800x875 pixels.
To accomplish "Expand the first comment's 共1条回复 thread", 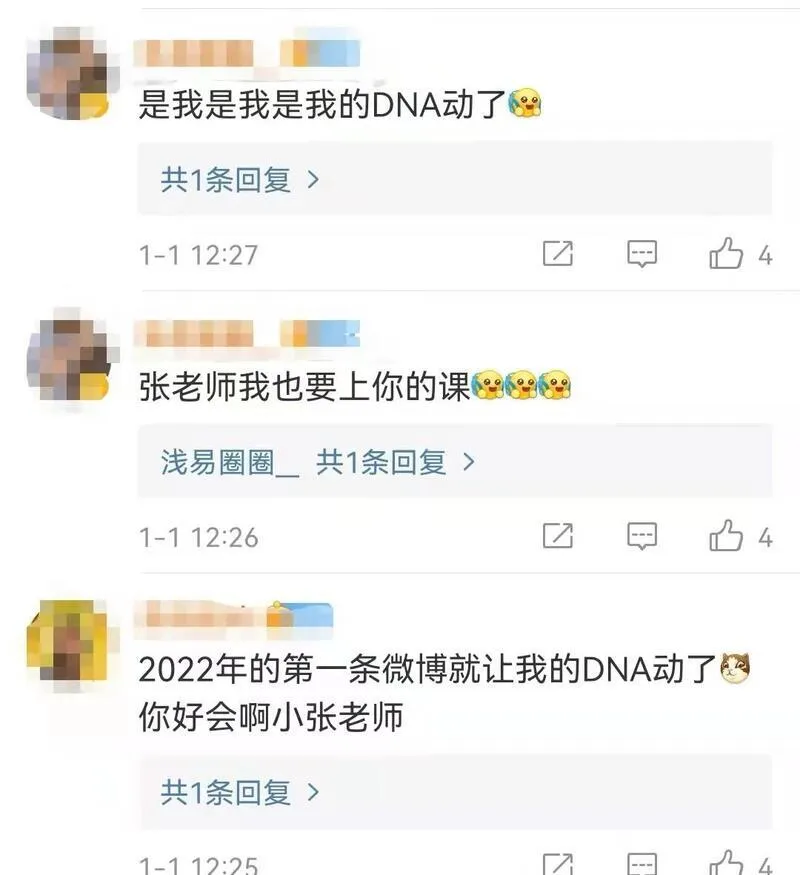I will point(240,180).
